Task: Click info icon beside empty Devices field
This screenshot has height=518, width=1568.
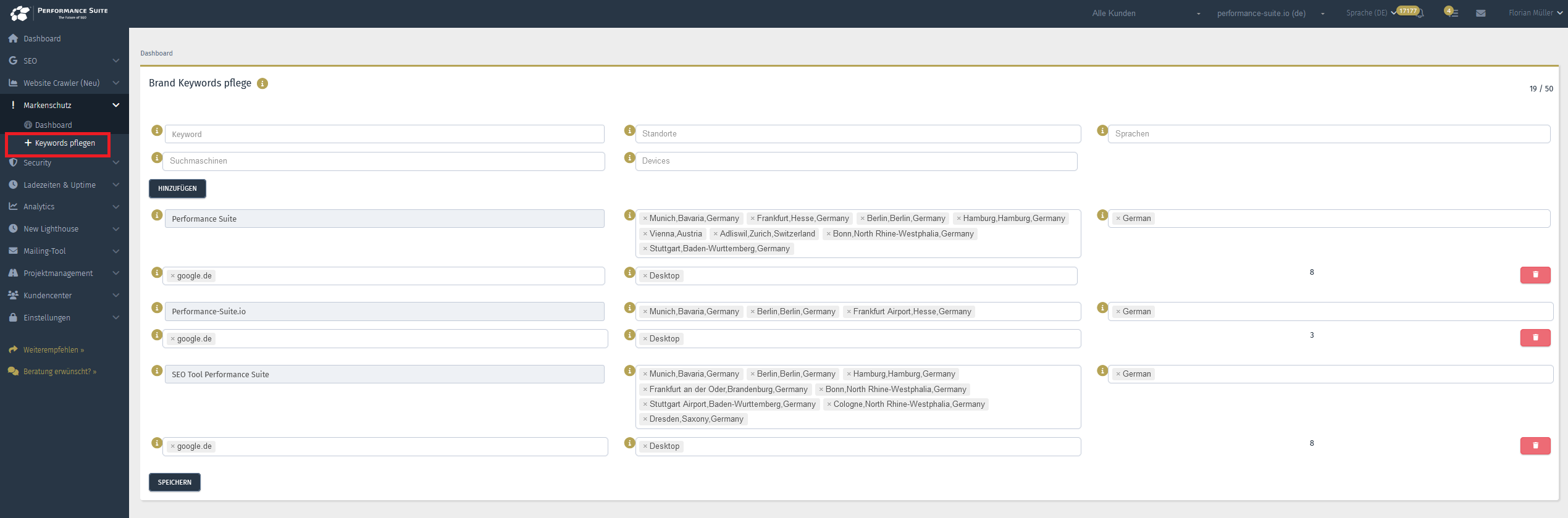Action: click(x=630, y=158)
